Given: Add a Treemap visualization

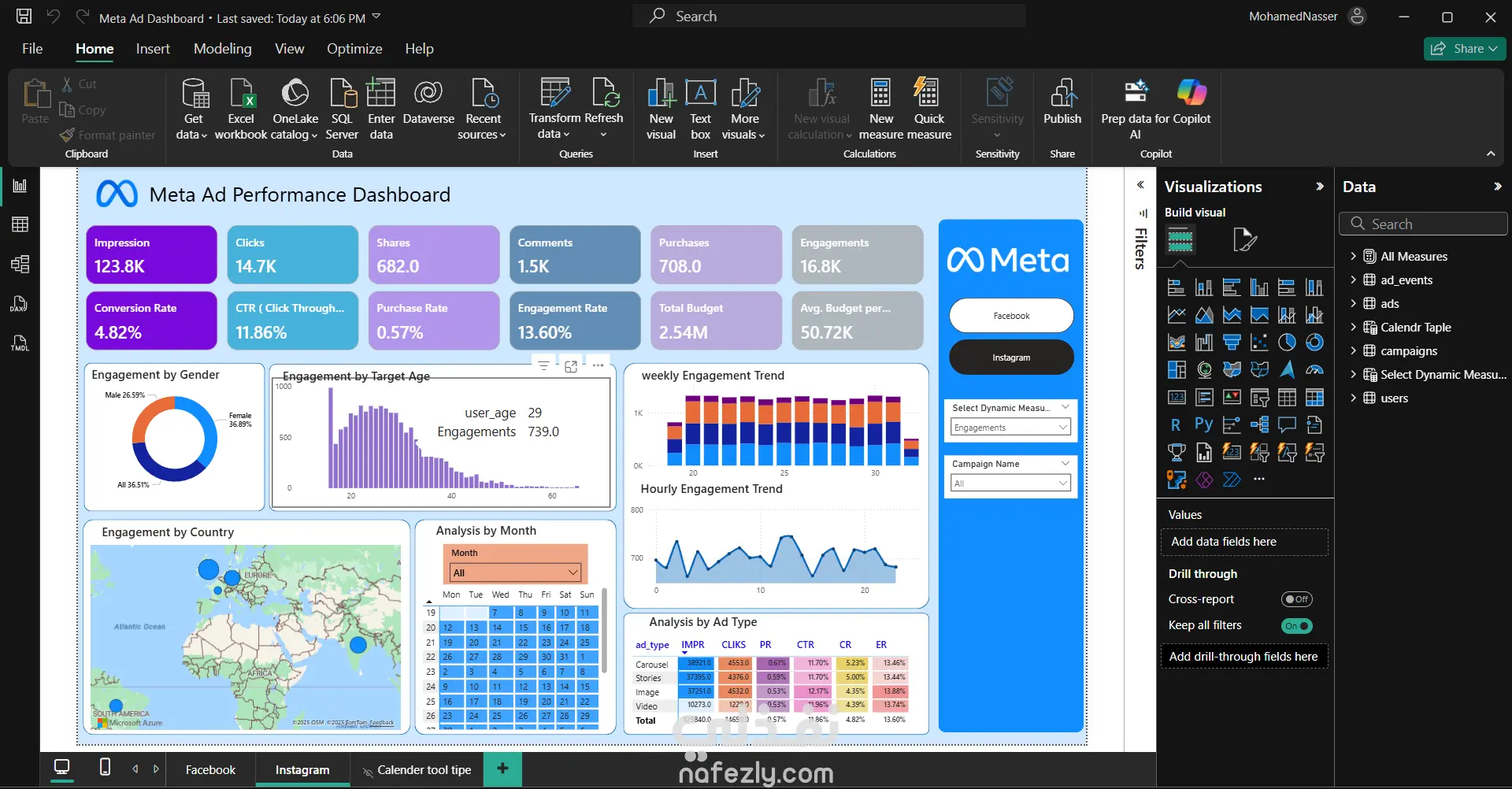Looking at the screenshot, I should [x=1176, y=370].
